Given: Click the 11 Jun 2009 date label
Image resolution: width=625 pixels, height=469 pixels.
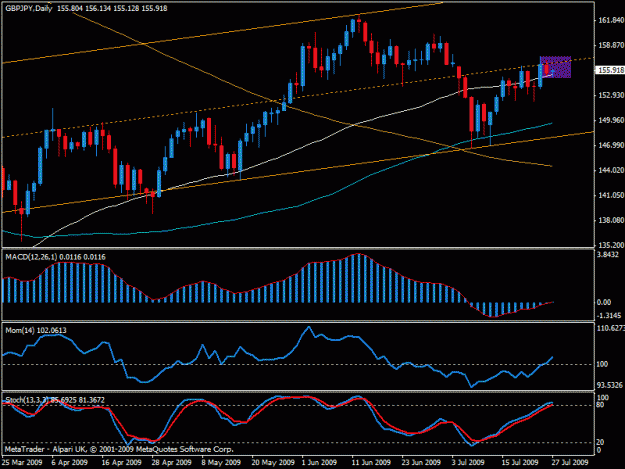Looking at the screenshot, I should click(x=371, y=463).
